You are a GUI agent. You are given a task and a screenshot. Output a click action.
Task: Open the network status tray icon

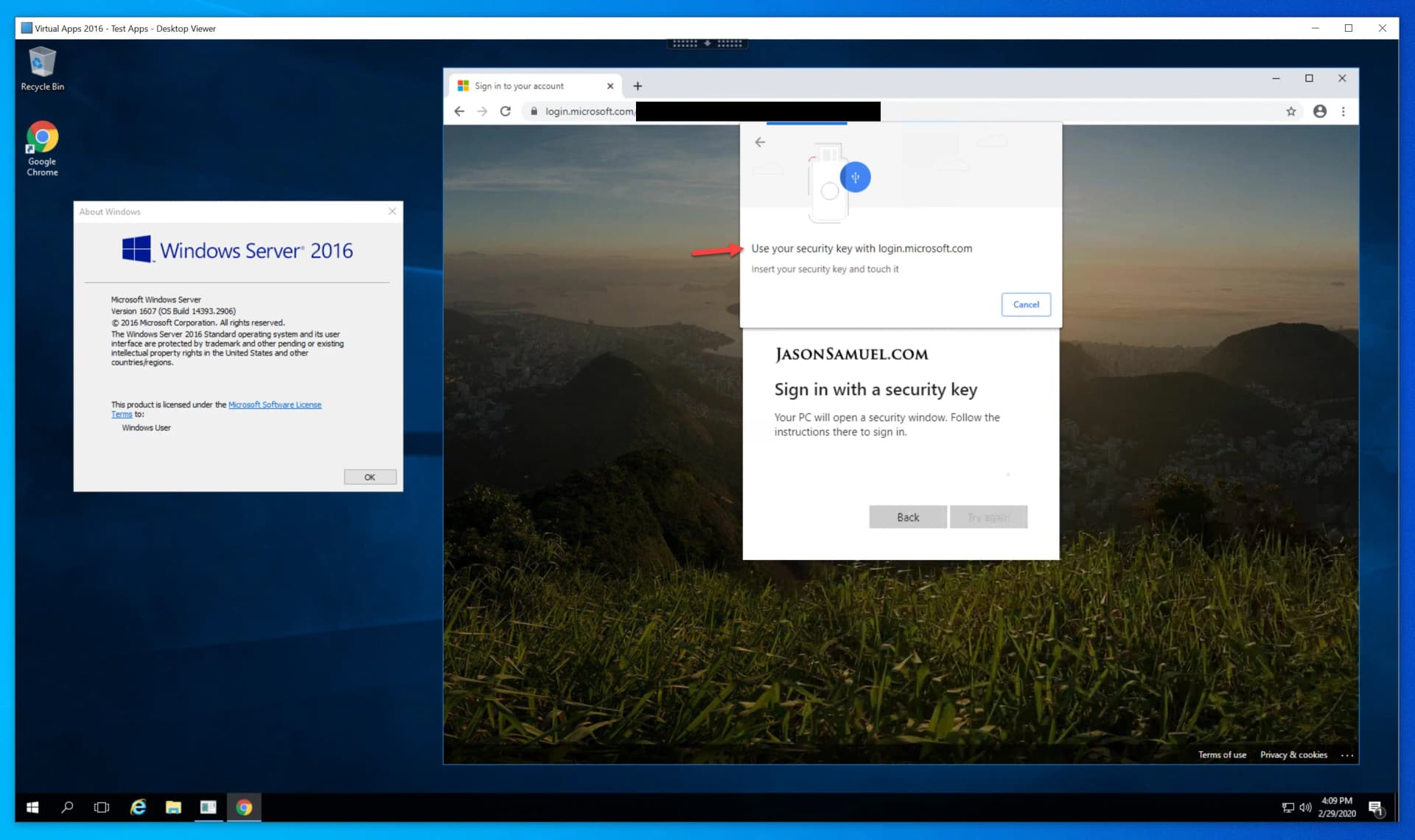[1288, 808]
